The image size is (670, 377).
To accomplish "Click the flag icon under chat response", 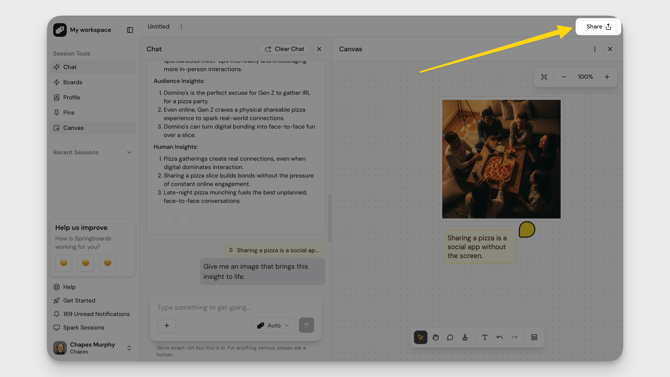I will coord(203,220).
